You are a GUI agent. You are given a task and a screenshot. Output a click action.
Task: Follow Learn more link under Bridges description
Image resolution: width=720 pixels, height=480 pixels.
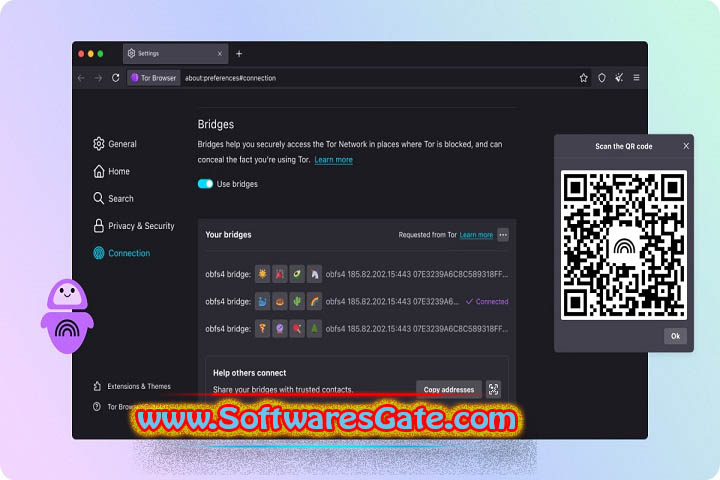333,160
